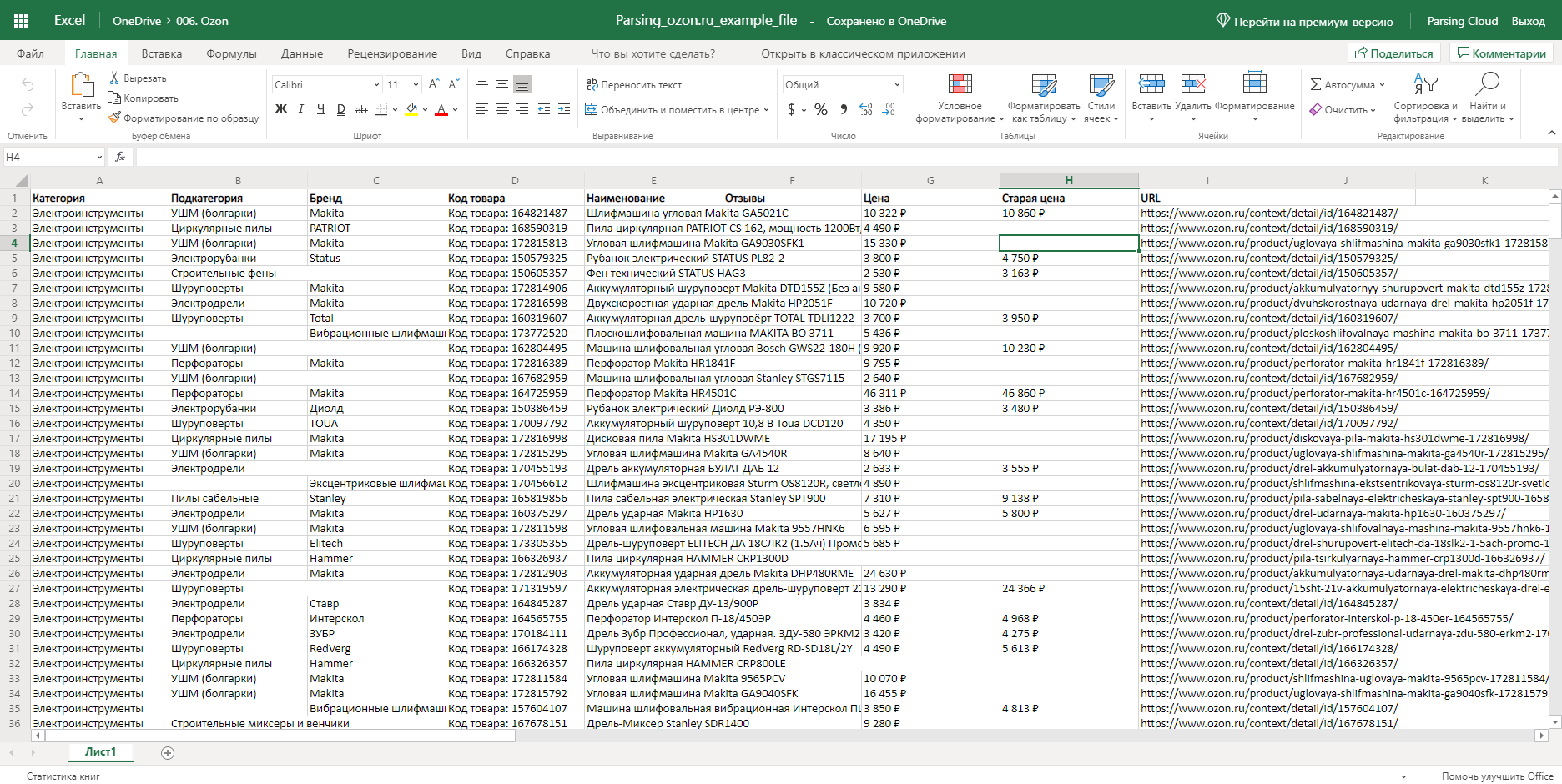Screen dimensions: 1562x784
Task: Click the Name Box showing H4
Action: 48,157
